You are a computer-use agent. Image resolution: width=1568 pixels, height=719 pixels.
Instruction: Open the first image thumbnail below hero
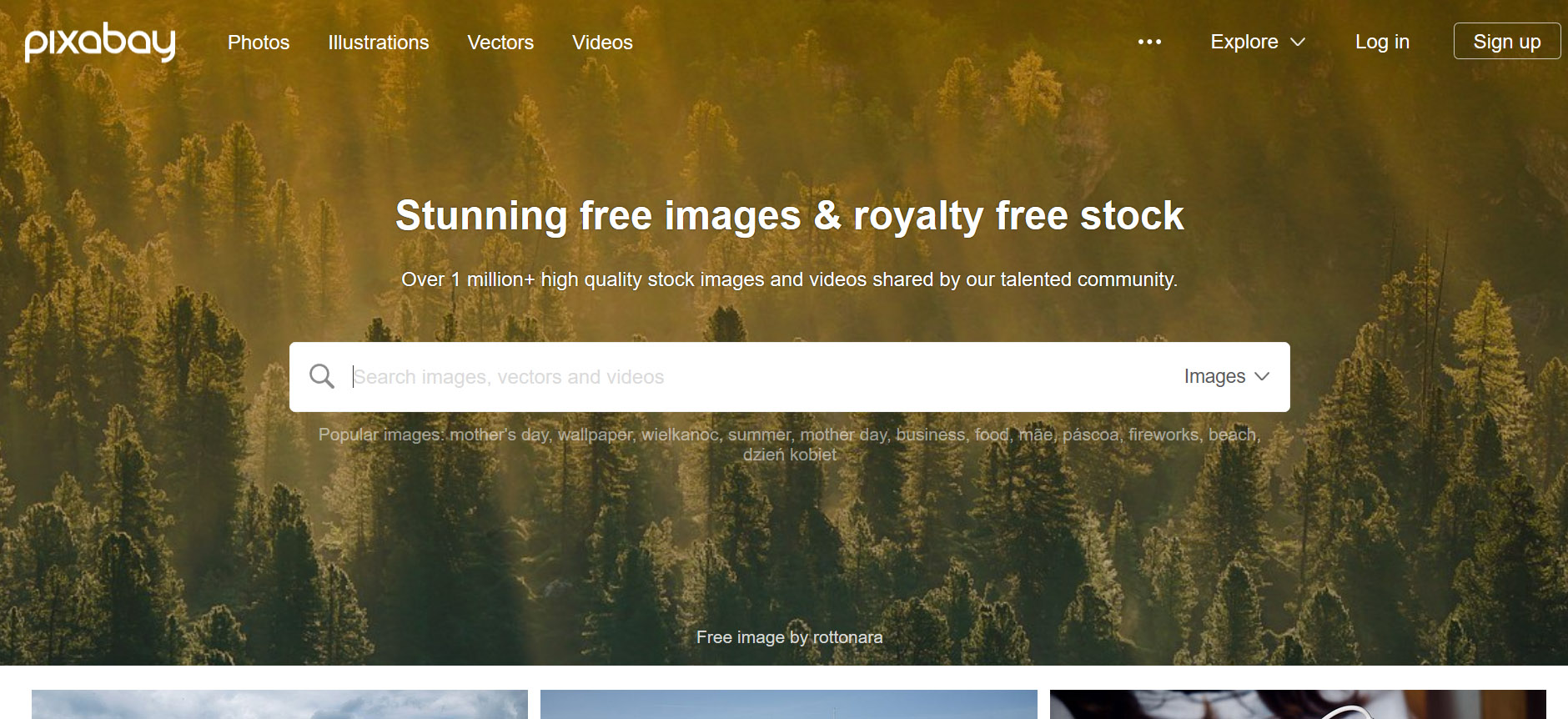click(279, 704)
